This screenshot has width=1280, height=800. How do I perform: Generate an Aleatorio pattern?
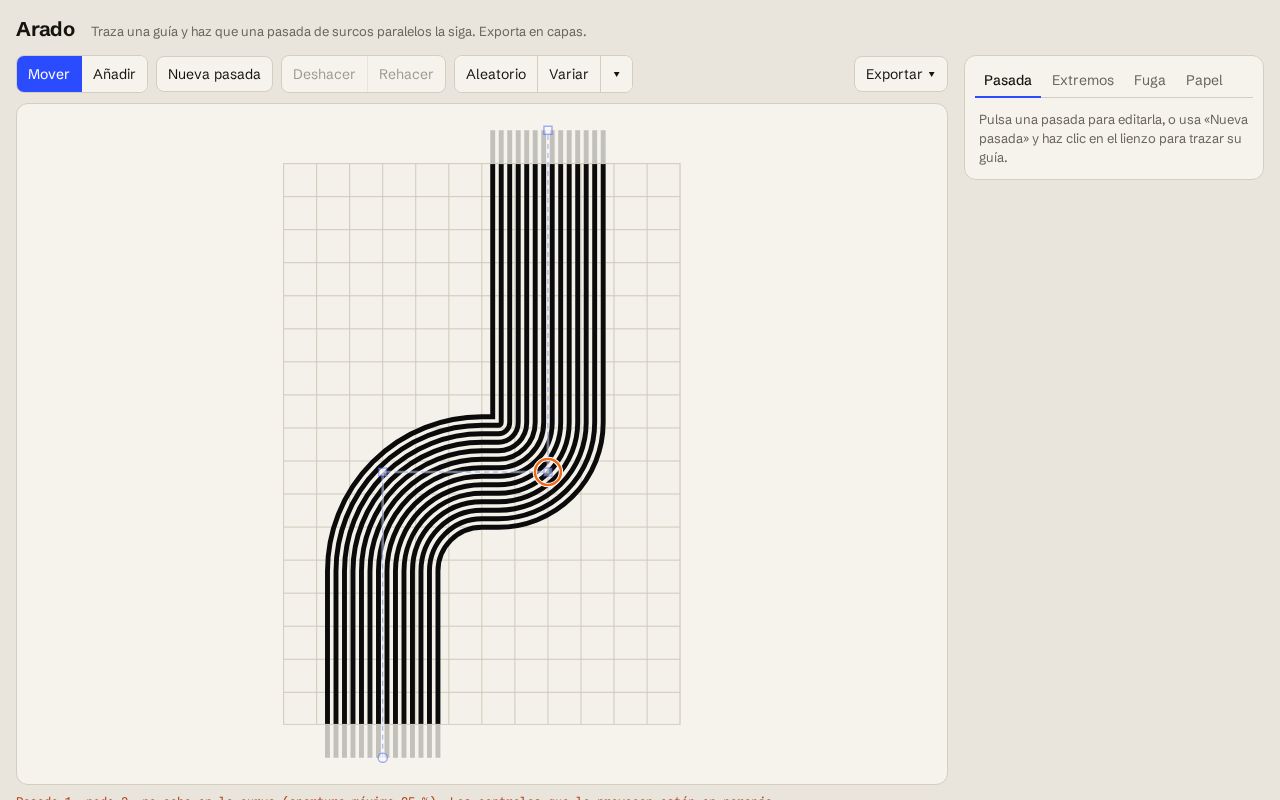click(496, 74)
